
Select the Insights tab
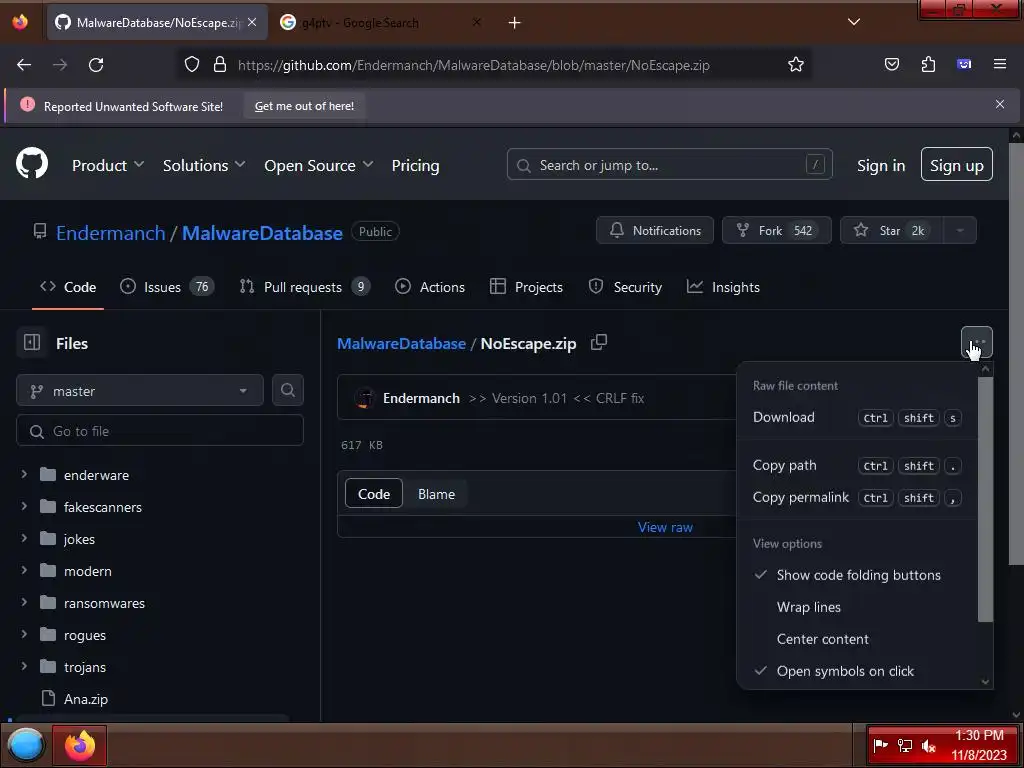[723, 287]
